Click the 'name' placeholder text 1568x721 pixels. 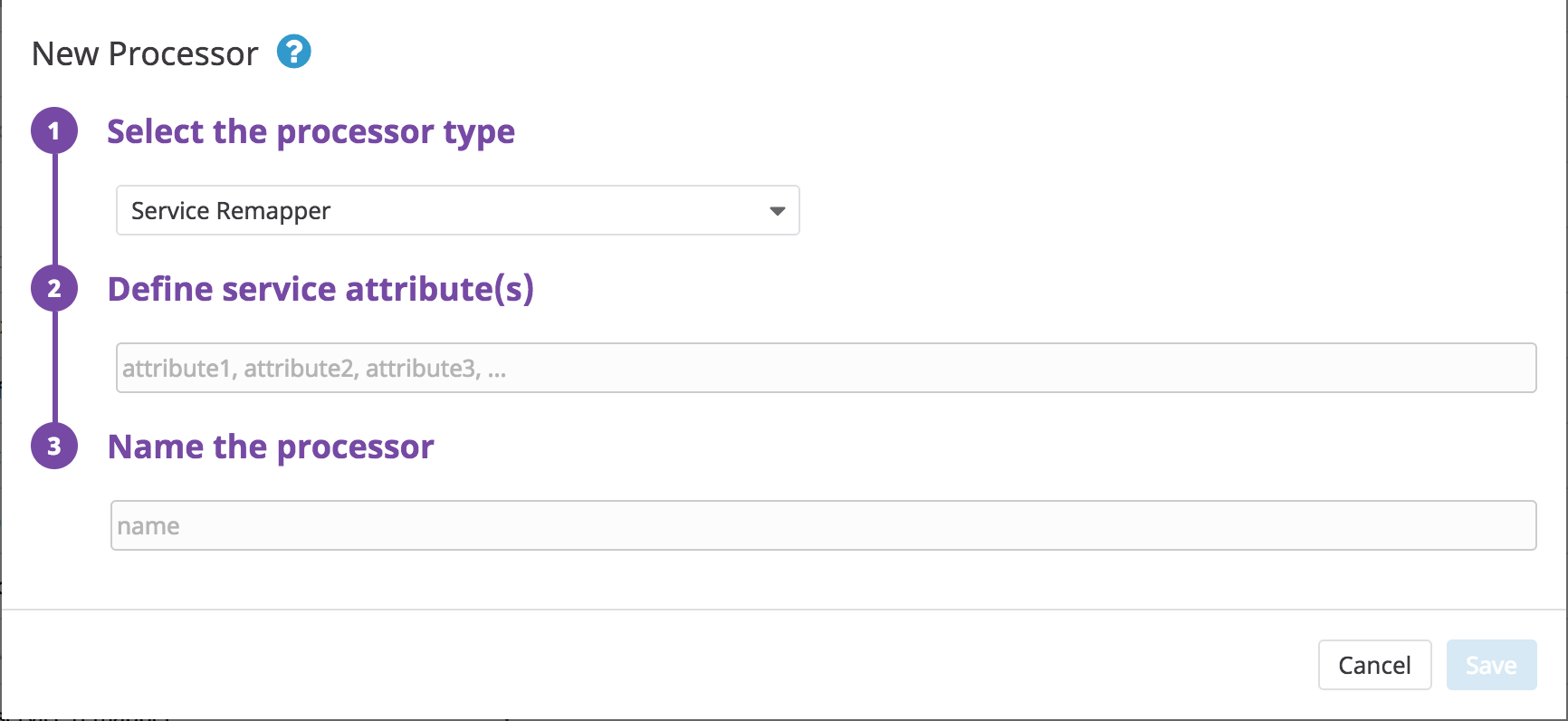[x=148, y=526]
